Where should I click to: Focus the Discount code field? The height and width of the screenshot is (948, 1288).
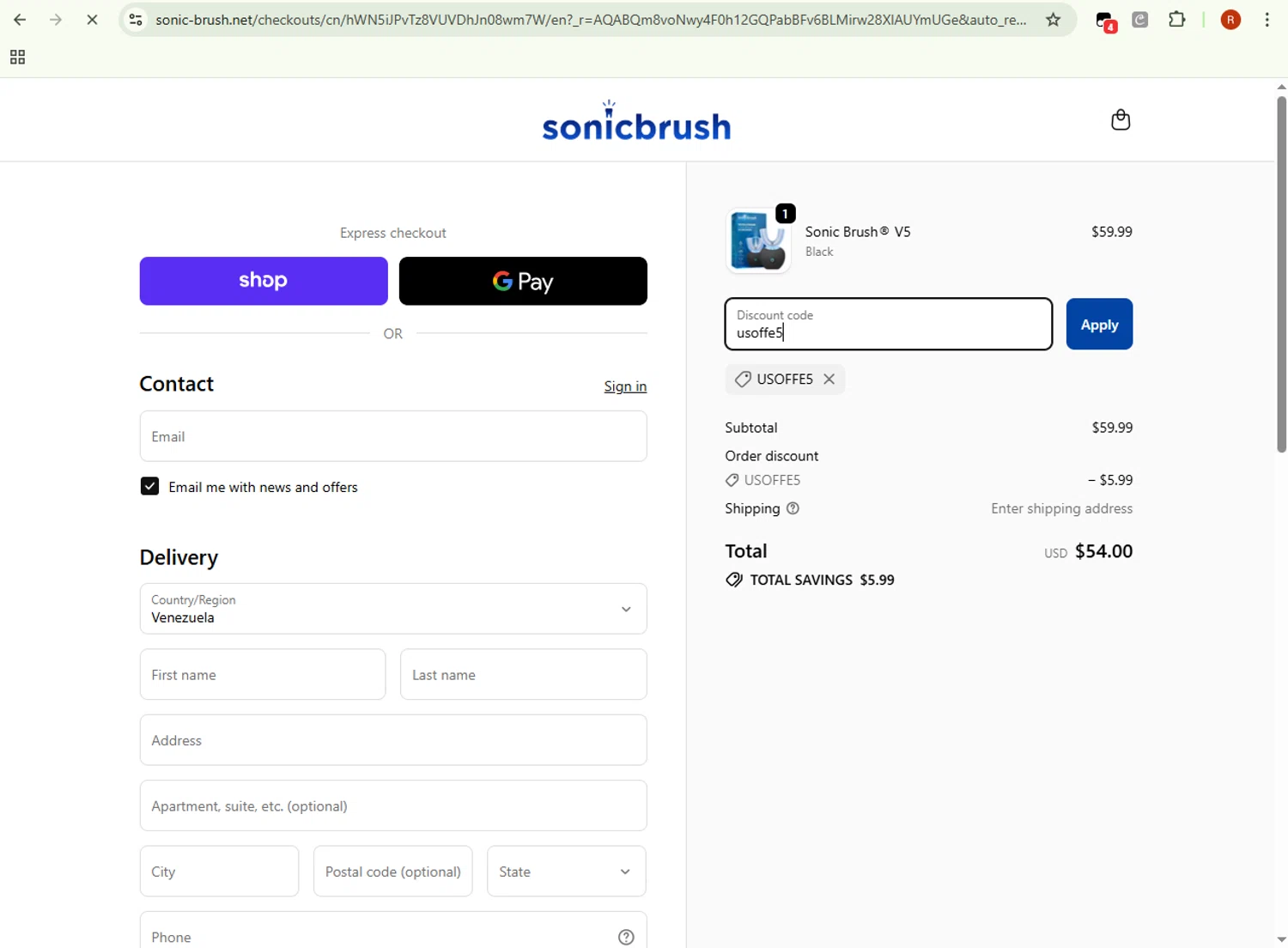tap(889, 324)
